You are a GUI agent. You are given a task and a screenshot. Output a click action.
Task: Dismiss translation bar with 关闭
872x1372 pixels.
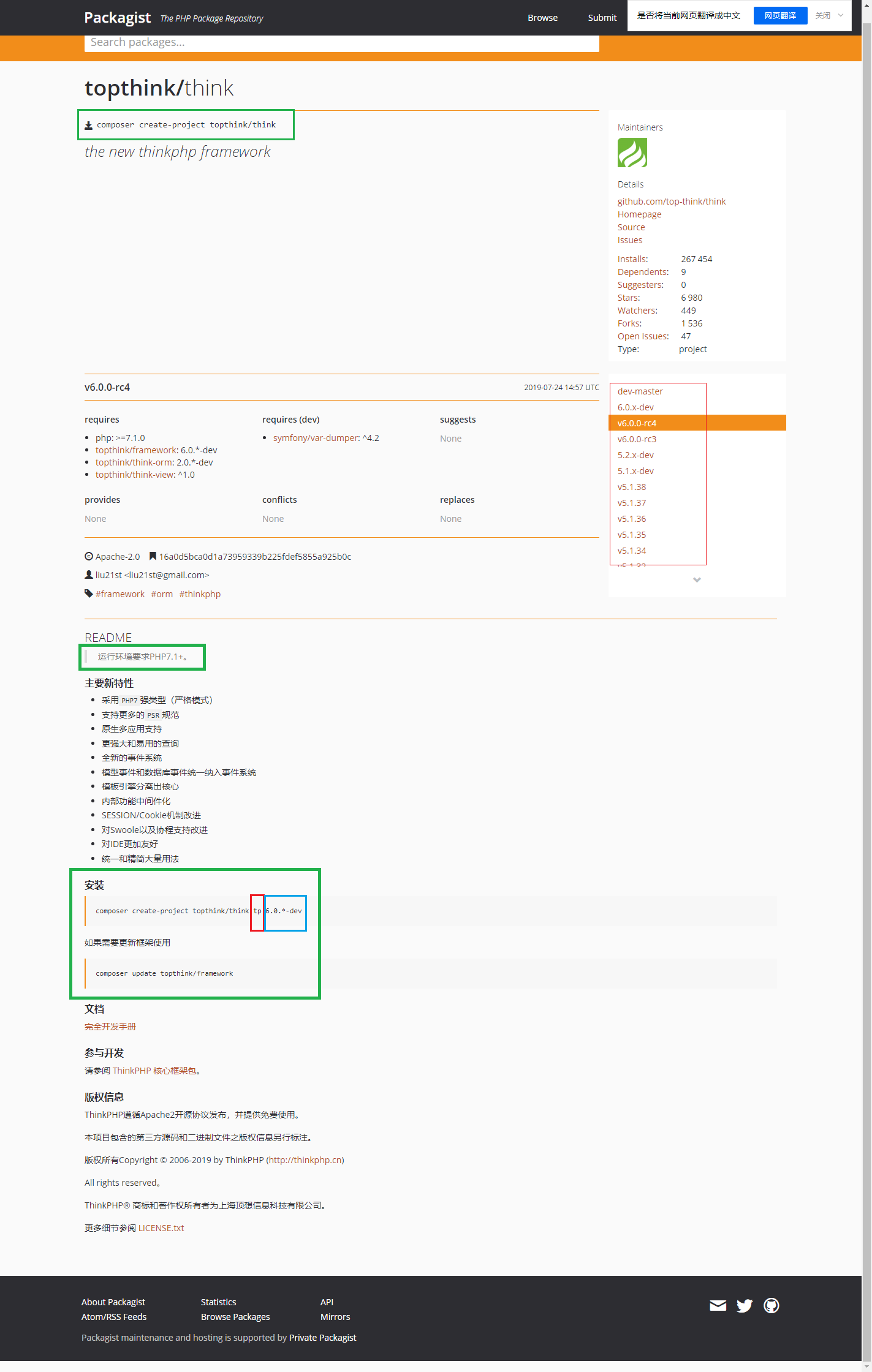point(823,15)
